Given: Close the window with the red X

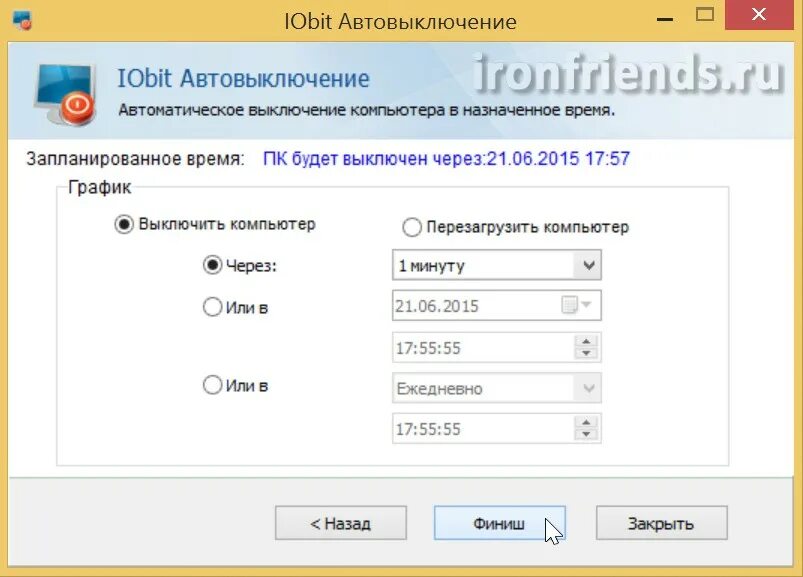Looking at the screenshot, I should coord(759,14).
